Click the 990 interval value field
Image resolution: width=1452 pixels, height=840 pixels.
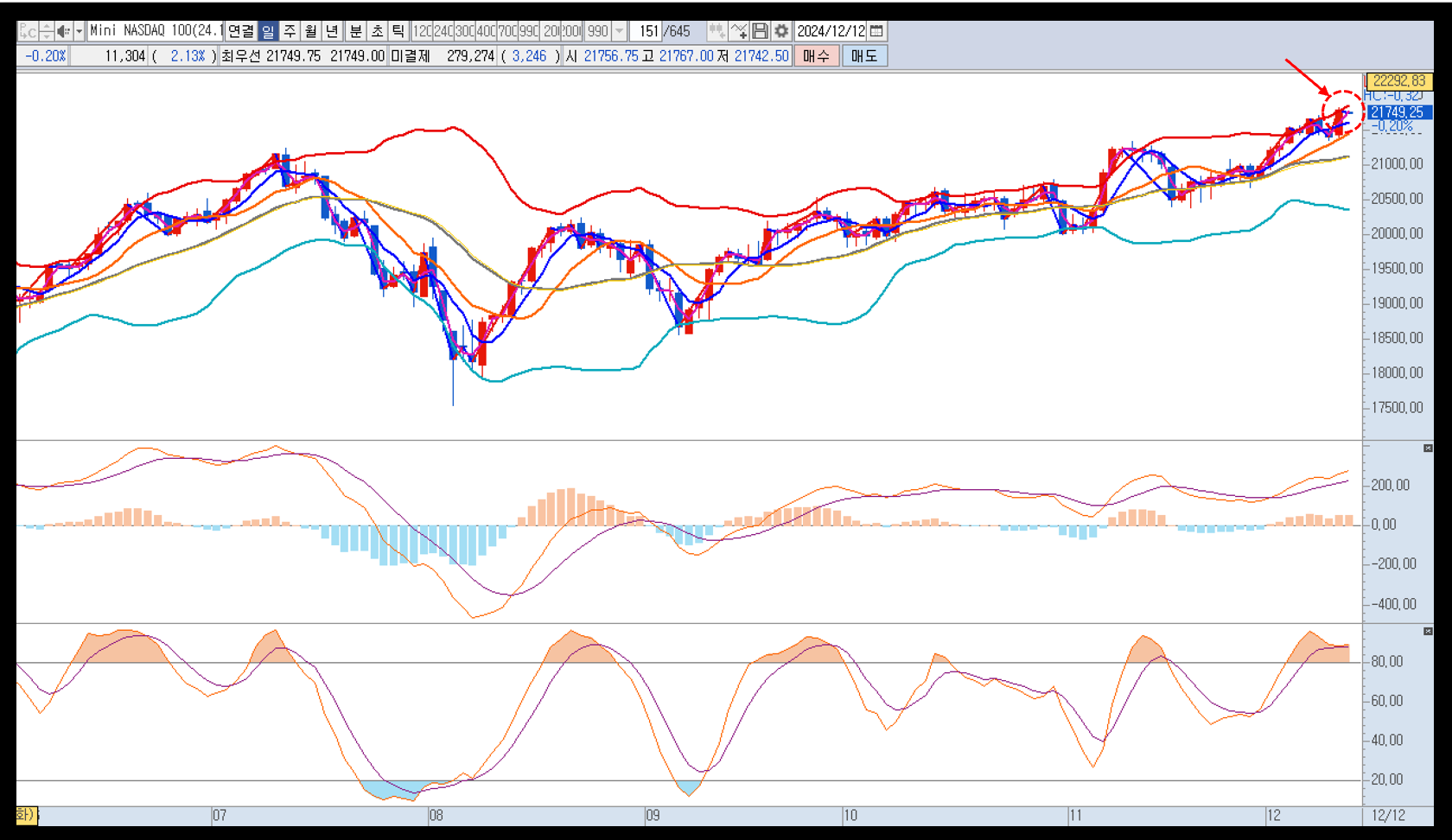[598, 31]
